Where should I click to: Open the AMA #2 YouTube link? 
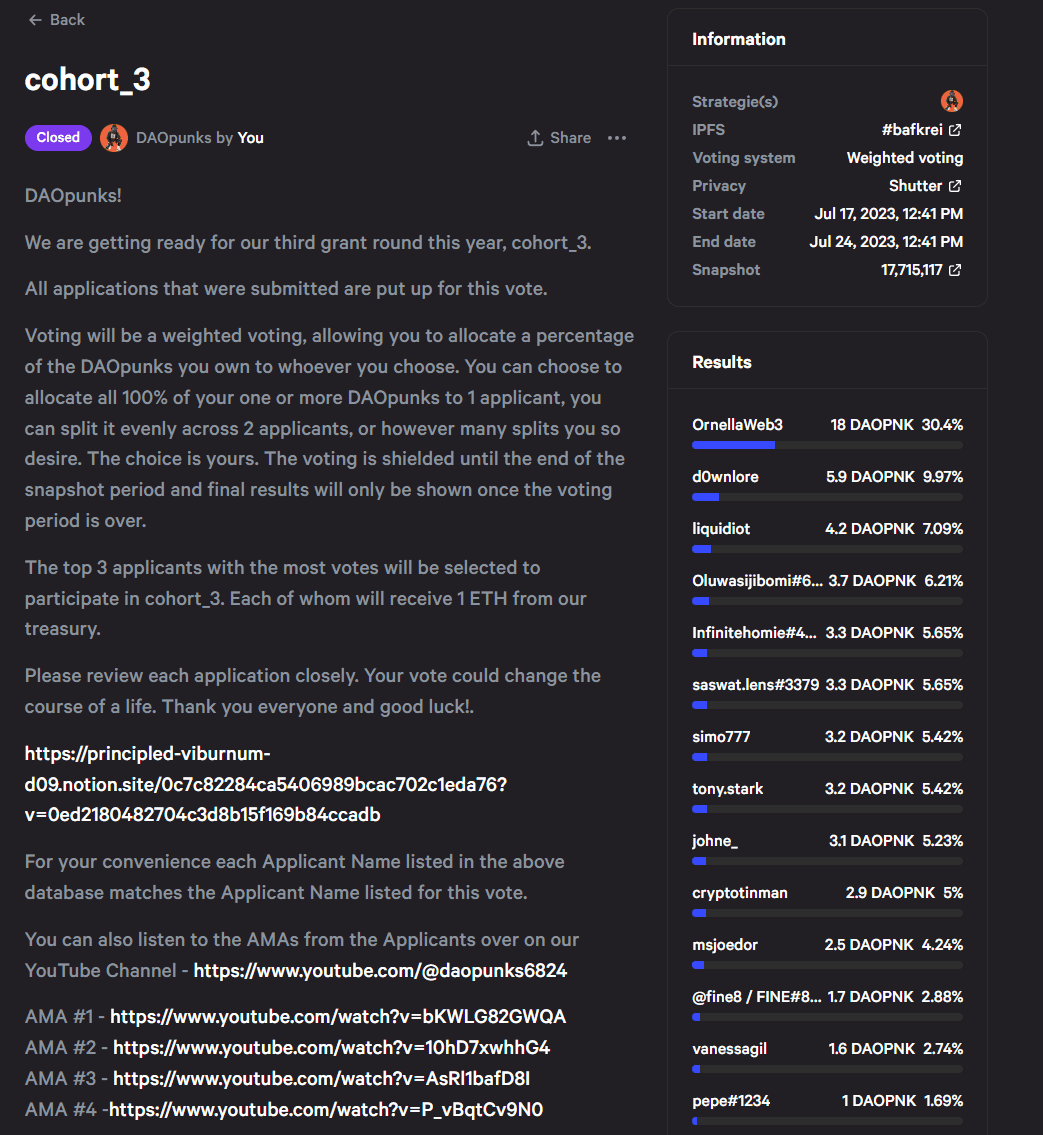332,1048
